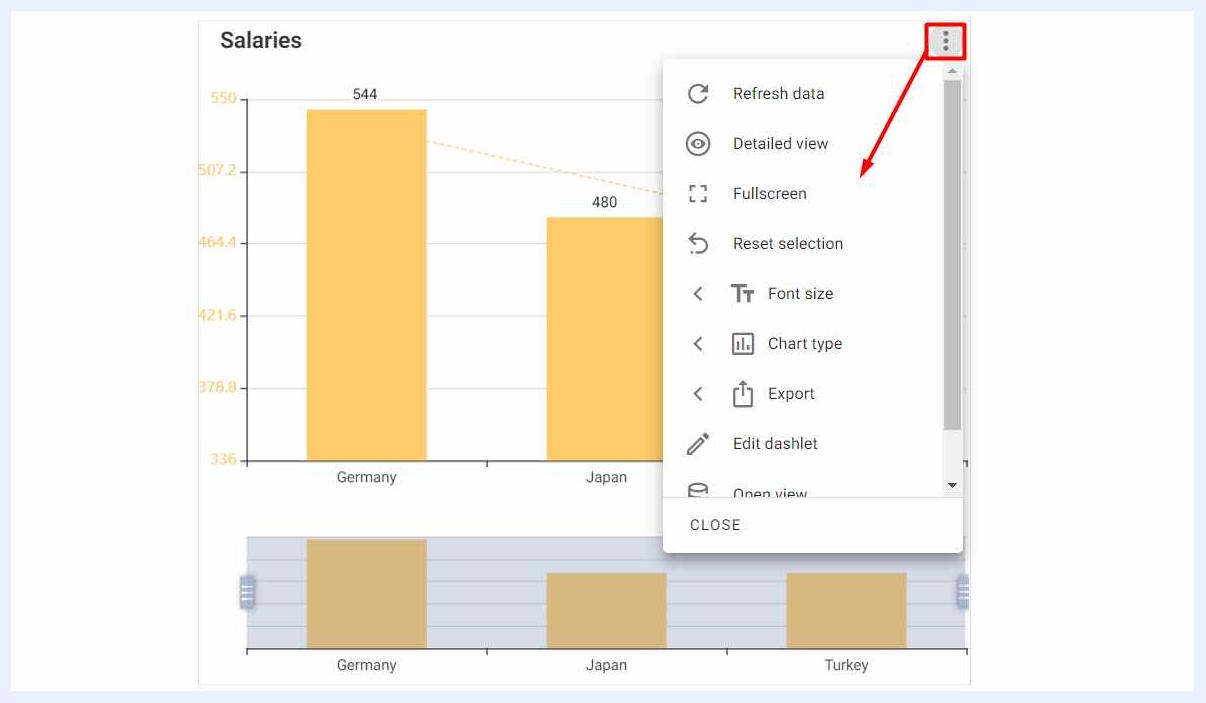Click the menu scrollbar down arrow
Image resolution: width=1206 pixels, height=703 pixels.
click(952, 485)
